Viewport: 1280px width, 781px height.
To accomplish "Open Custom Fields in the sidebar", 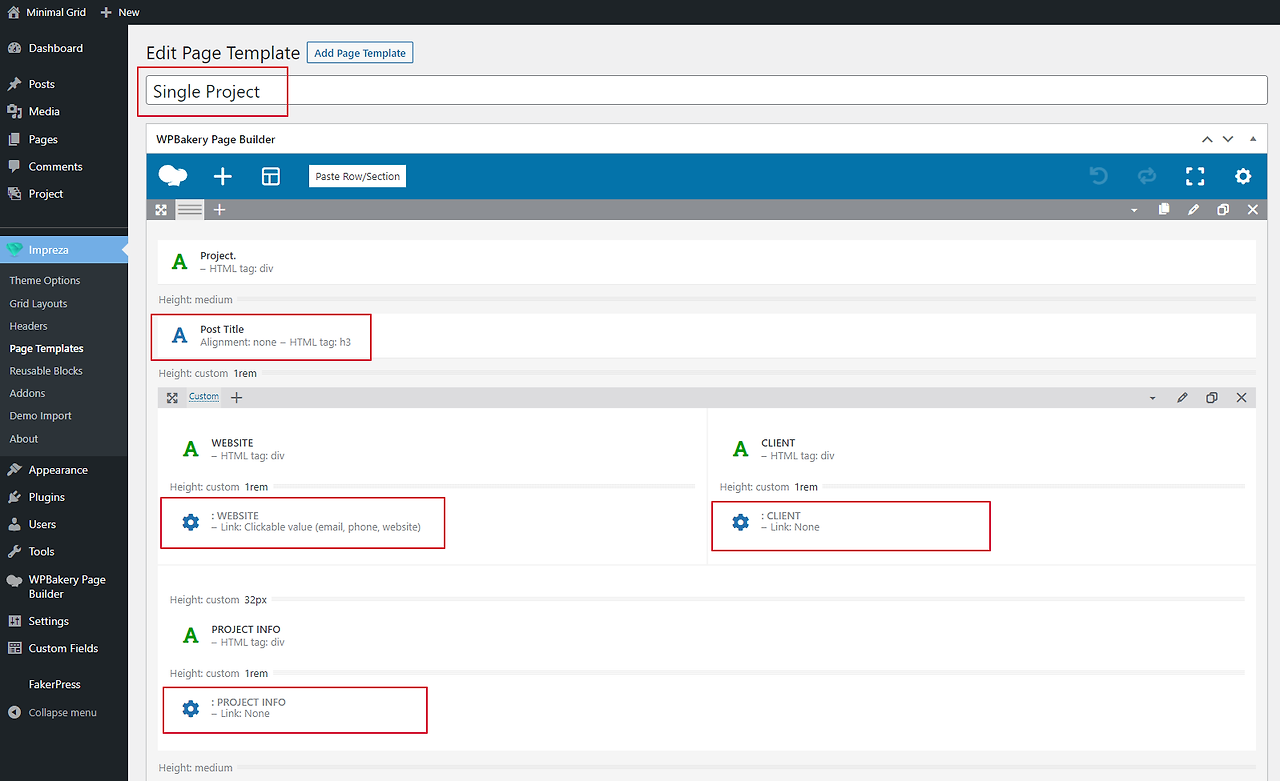I will tap(64, 648).
